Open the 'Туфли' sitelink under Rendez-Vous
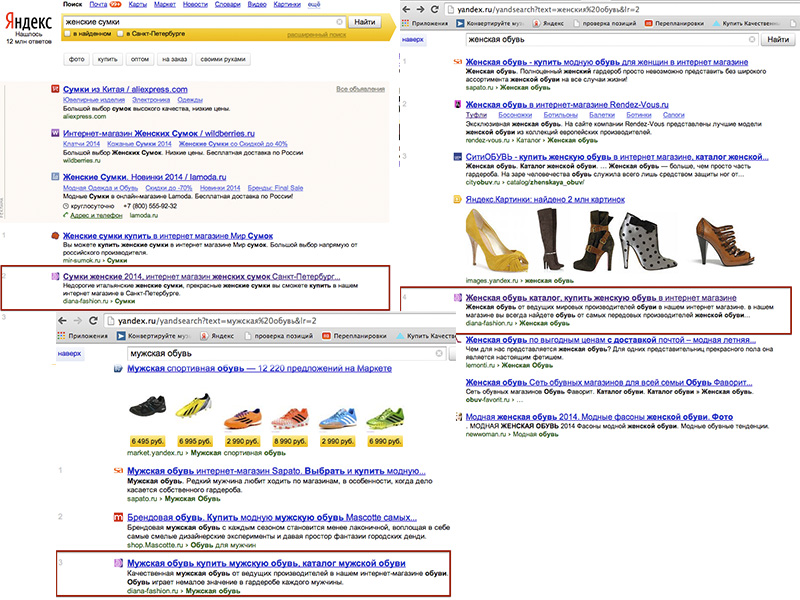 click(x=477, y=115)
